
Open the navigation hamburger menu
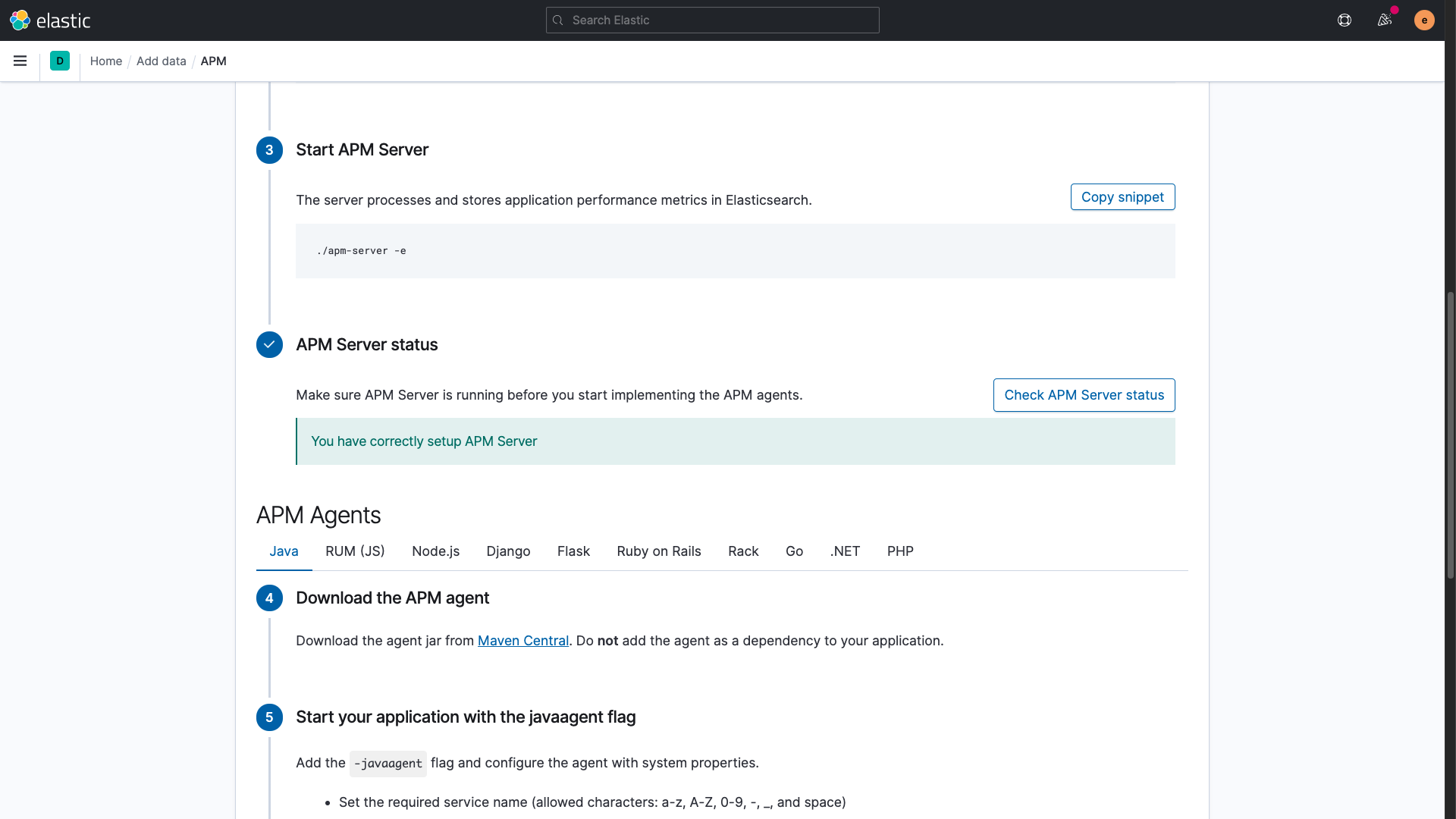(20, 61)
